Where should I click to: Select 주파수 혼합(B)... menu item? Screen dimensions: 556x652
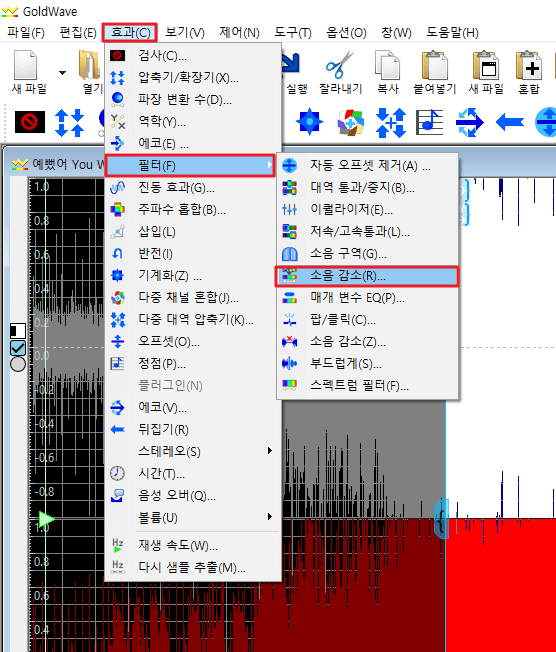click(193, 210)
